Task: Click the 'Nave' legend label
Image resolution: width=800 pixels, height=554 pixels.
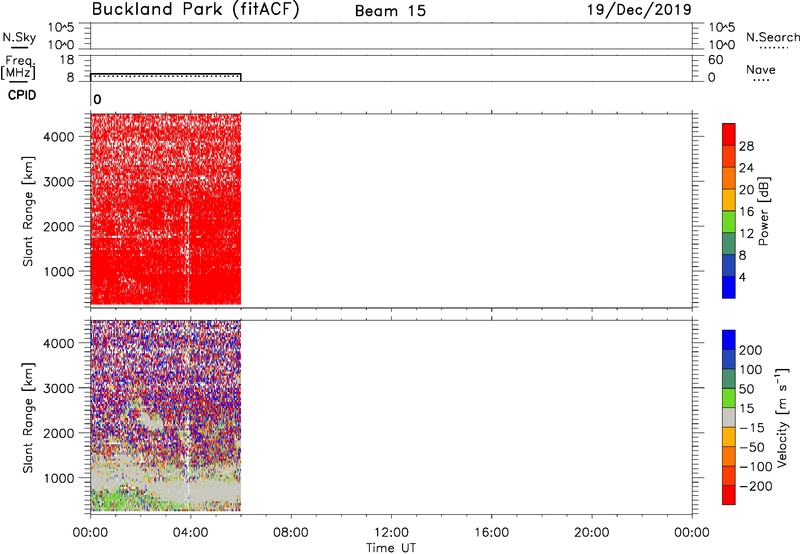Action: (x=761, y=70)
